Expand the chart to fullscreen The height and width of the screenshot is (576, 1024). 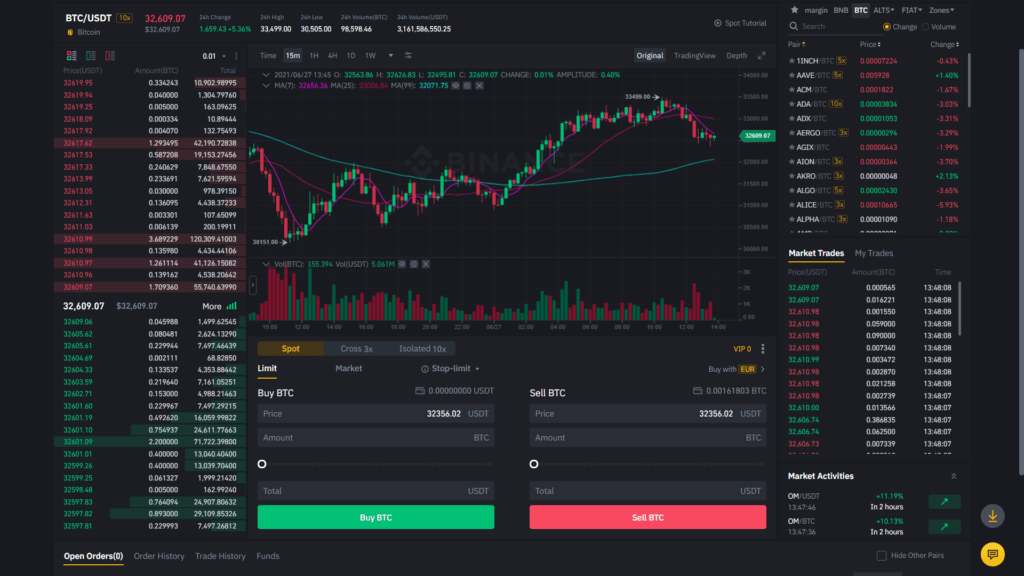[761, 56]
